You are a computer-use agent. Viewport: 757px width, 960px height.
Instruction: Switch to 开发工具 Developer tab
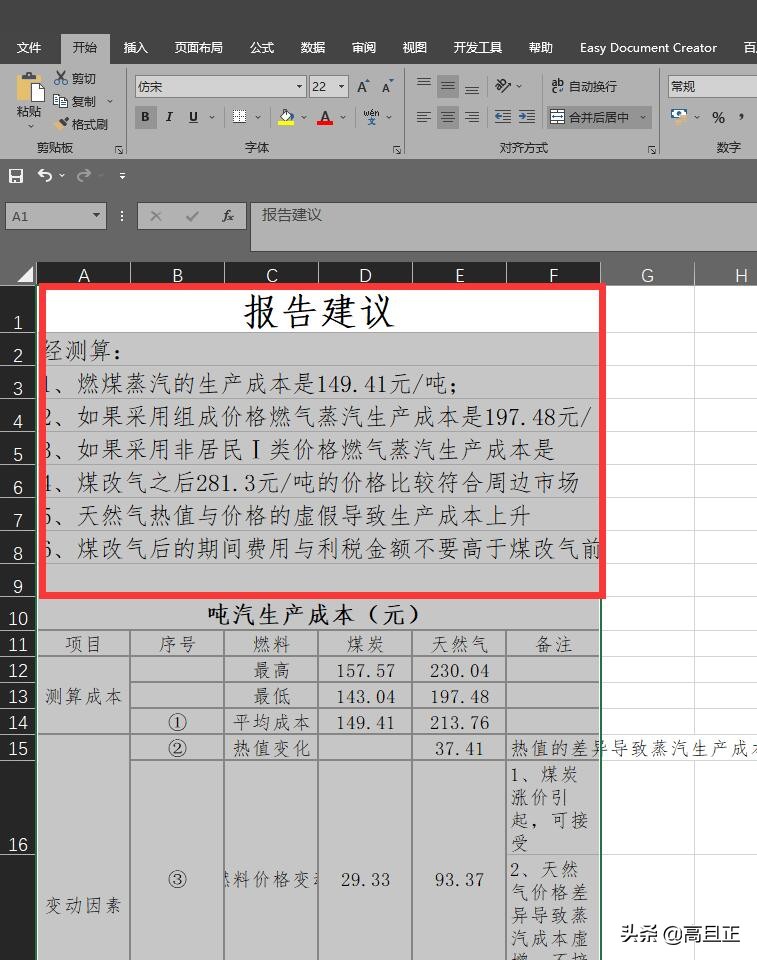coord(478,48)
